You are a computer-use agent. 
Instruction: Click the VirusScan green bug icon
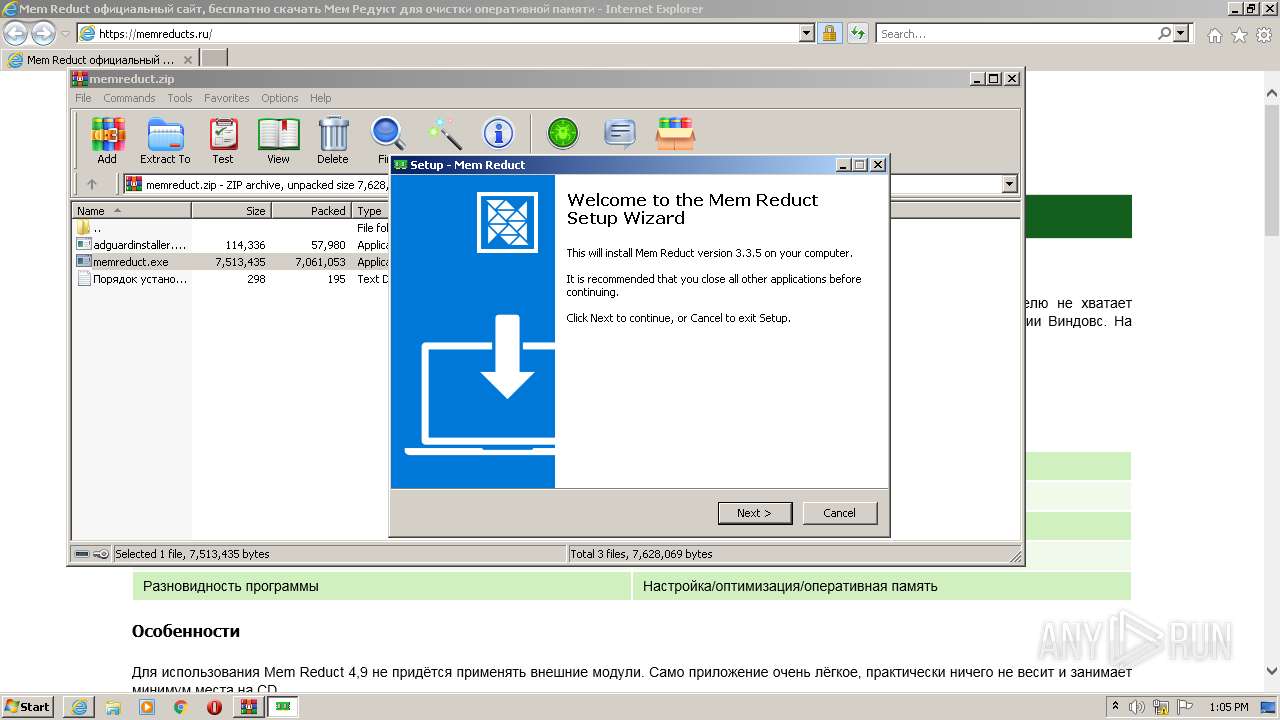[563, 133]
